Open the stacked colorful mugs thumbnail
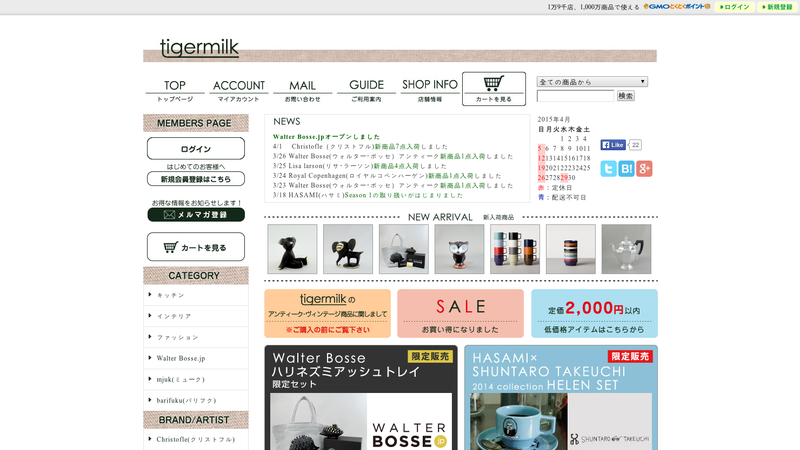Image resolution: width=800 pixels, height=450 pixels. pyautogui.click(x=515, y=249)
